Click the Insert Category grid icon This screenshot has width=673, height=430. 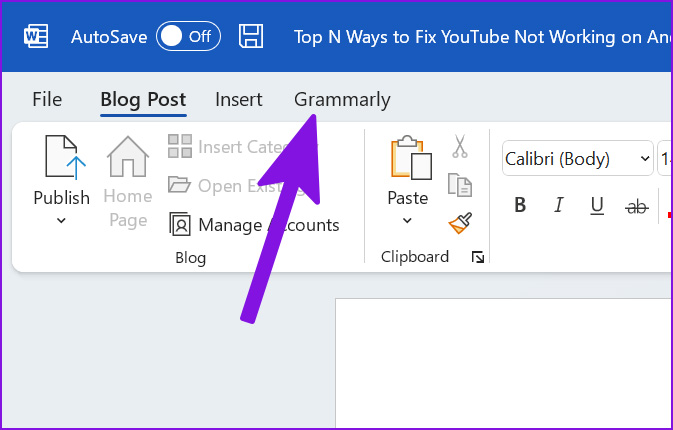180,146
